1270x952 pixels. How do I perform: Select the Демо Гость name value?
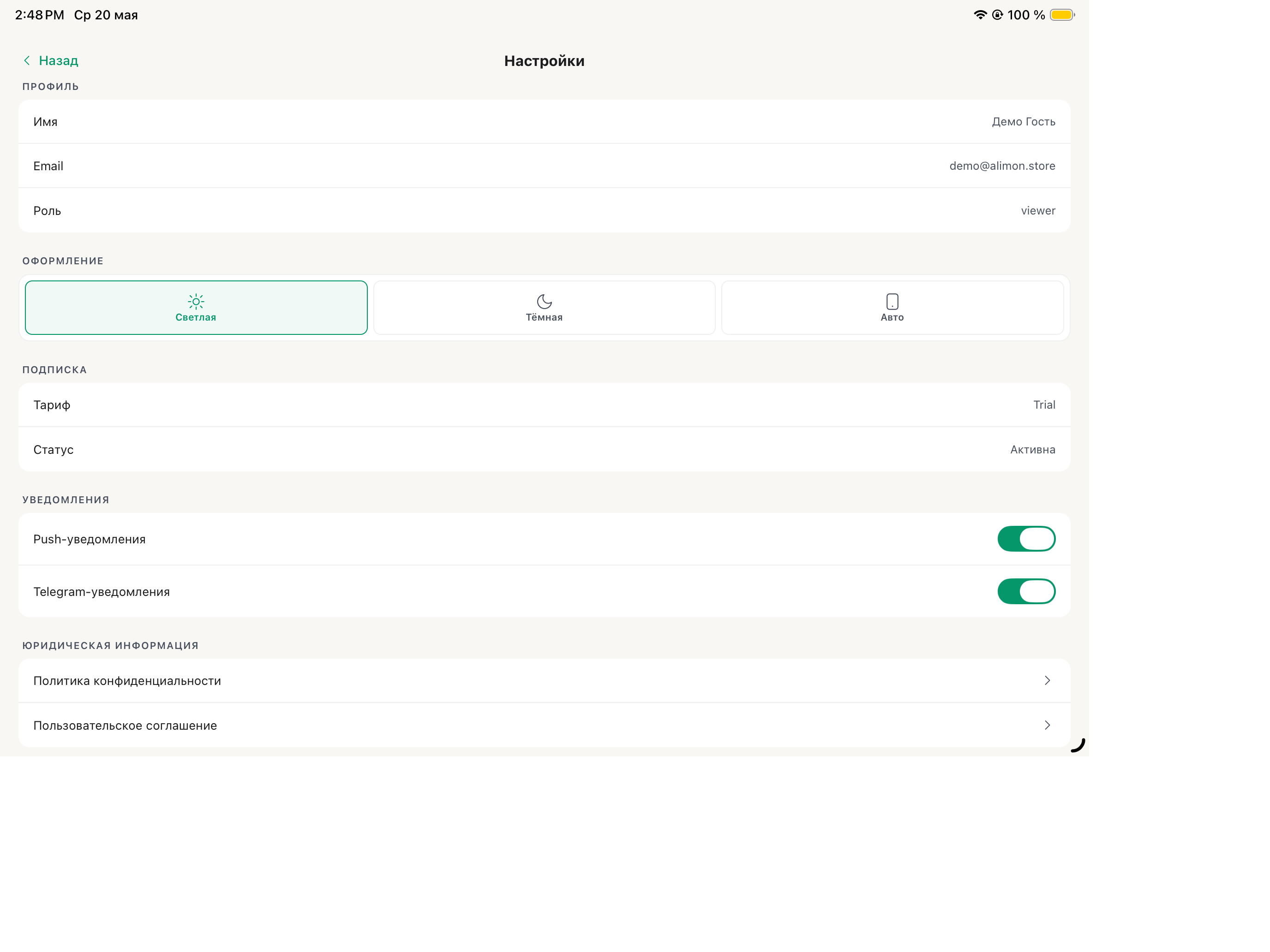tap(1023, 122)
